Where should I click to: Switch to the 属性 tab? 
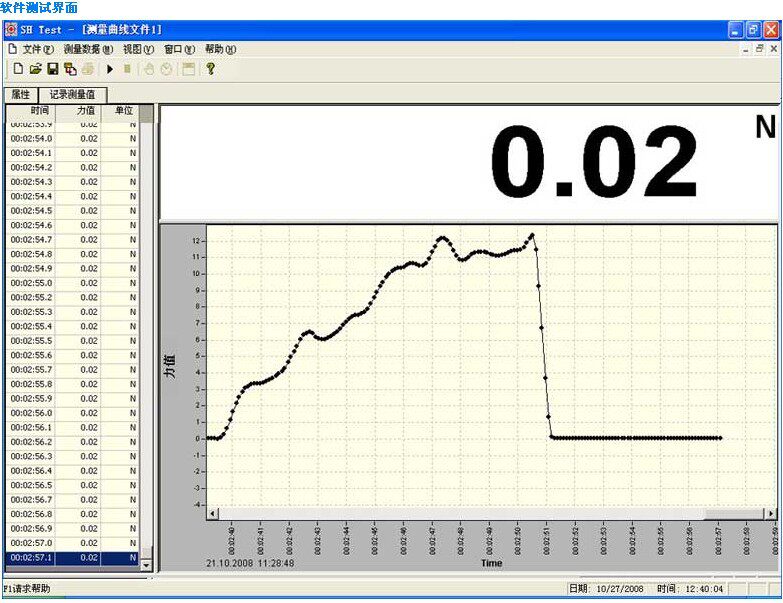(x=20, y=94)
